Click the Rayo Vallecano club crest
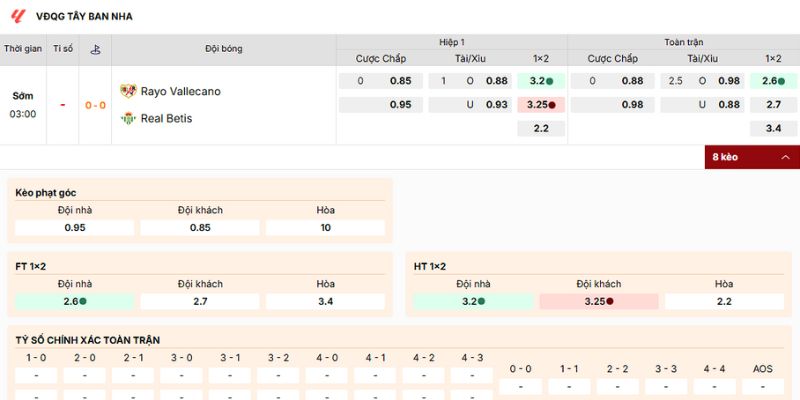This screenshot has width=800, height=400. coord(128,91)
